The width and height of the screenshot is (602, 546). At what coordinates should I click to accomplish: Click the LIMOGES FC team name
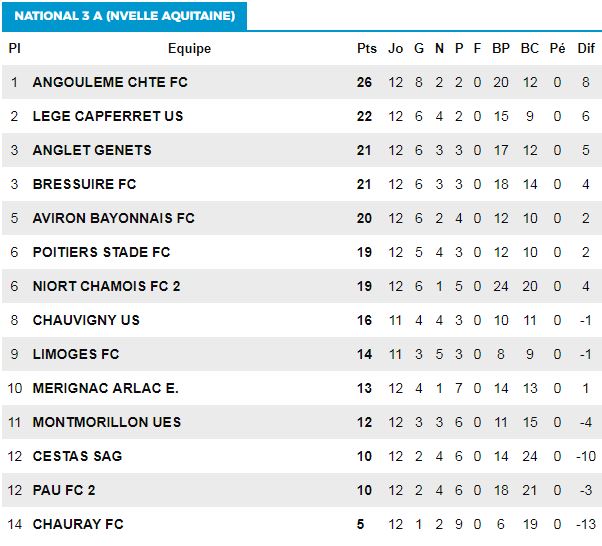tap(76, 354)
